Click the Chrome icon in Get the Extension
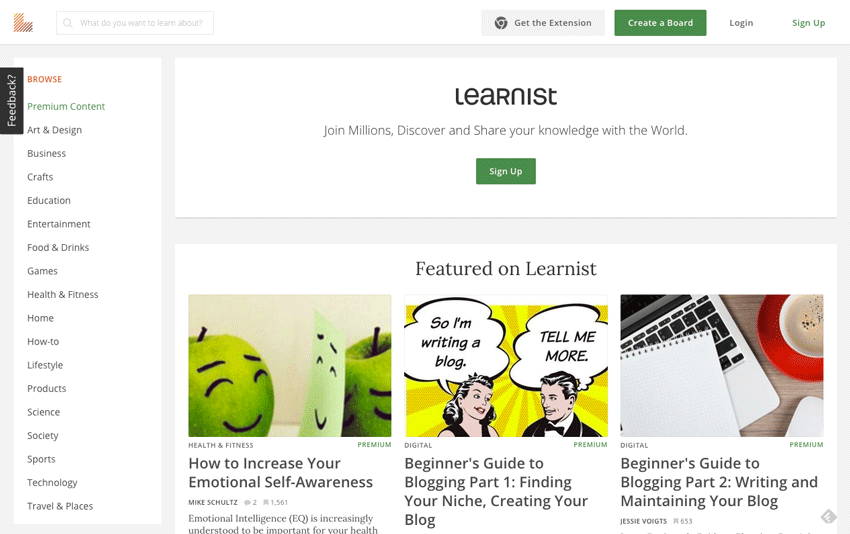The image size is (850, 534). click(x=501, y=23)
